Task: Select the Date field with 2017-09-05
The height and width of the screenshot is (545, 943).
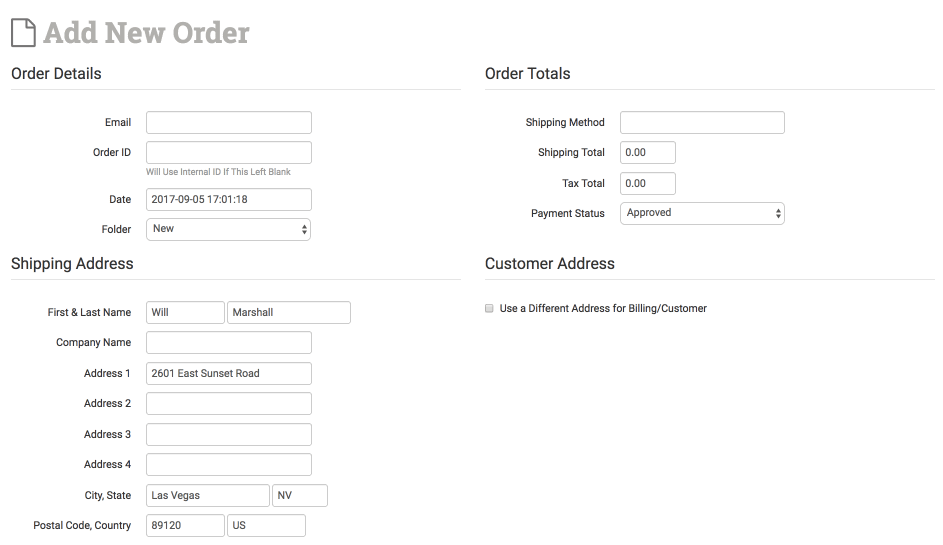Action: click(228, 199)
